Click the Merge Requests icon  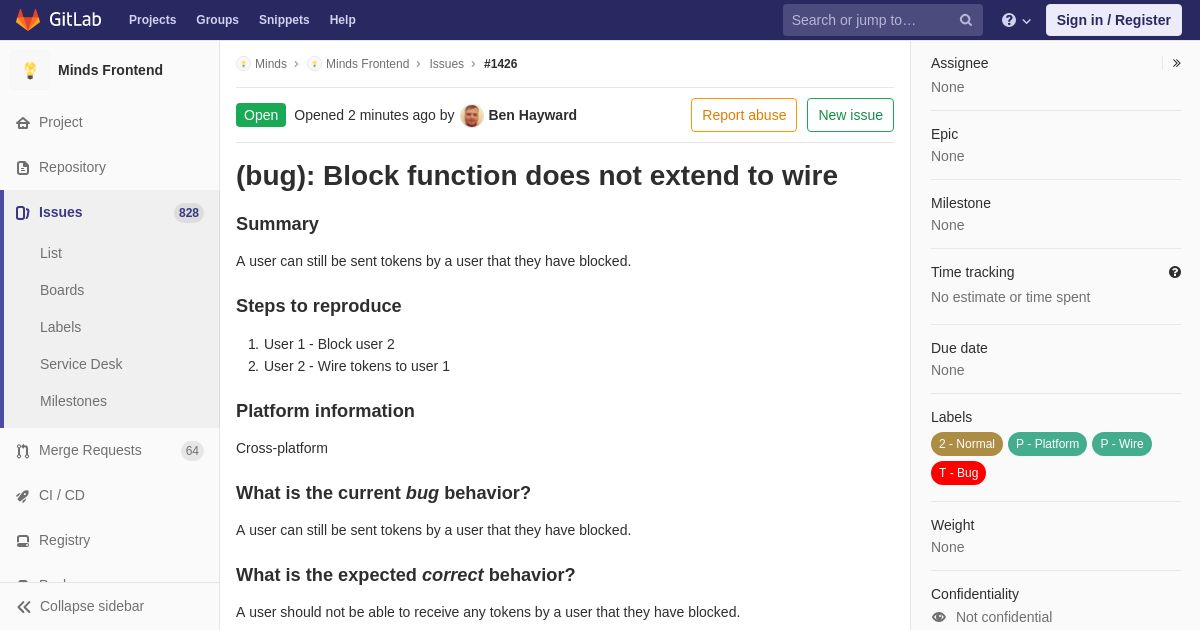coord(23,451)
